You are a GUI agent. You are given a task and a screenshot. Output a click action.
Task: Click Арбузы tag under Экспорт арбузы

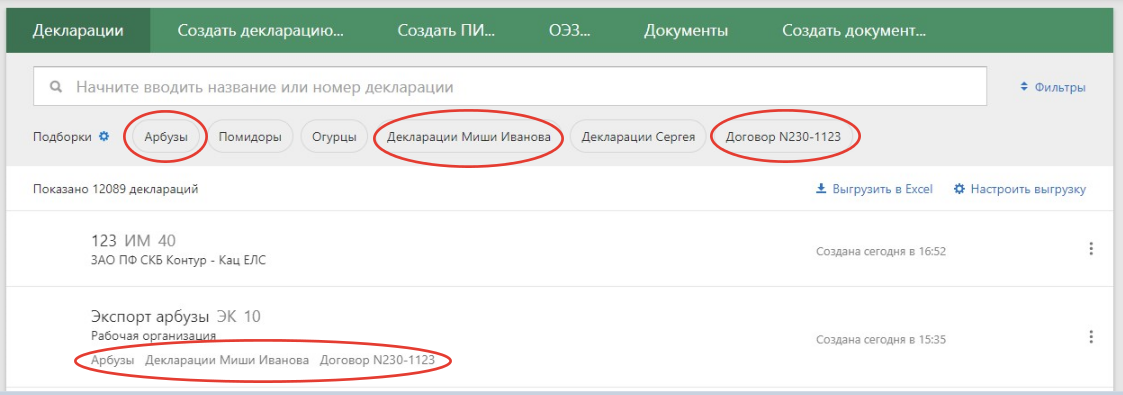[112, 361]
